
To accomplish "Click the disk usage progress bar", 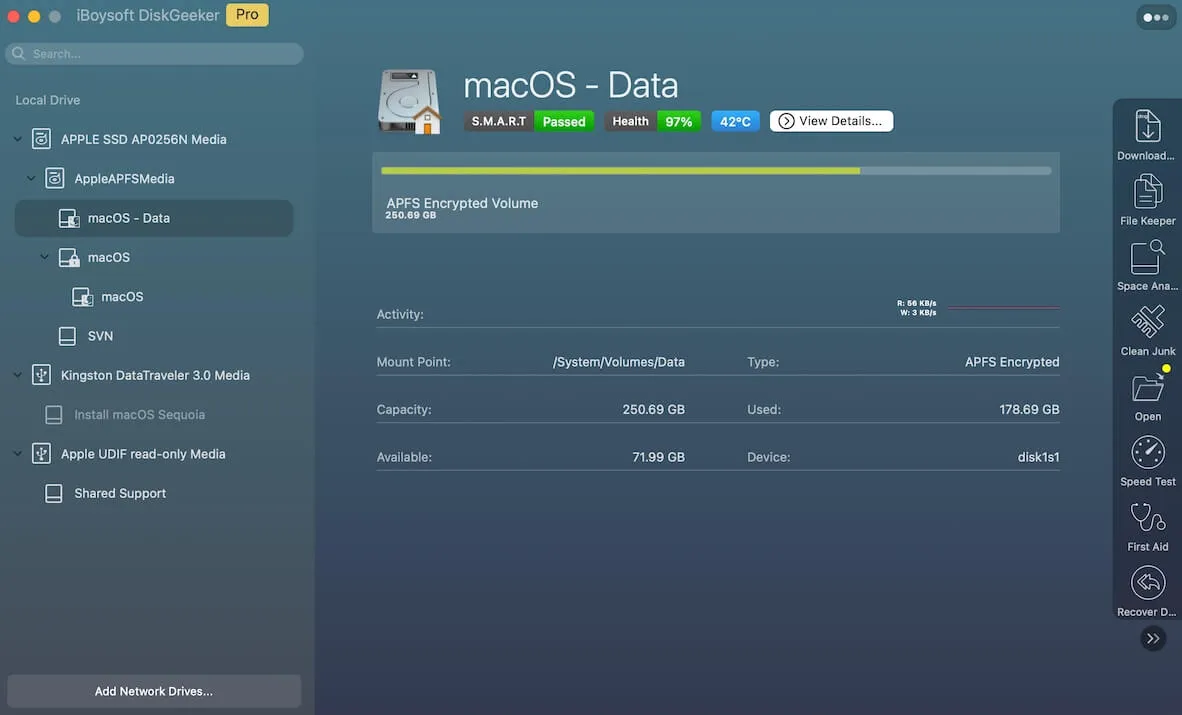I will coord(716,171).
